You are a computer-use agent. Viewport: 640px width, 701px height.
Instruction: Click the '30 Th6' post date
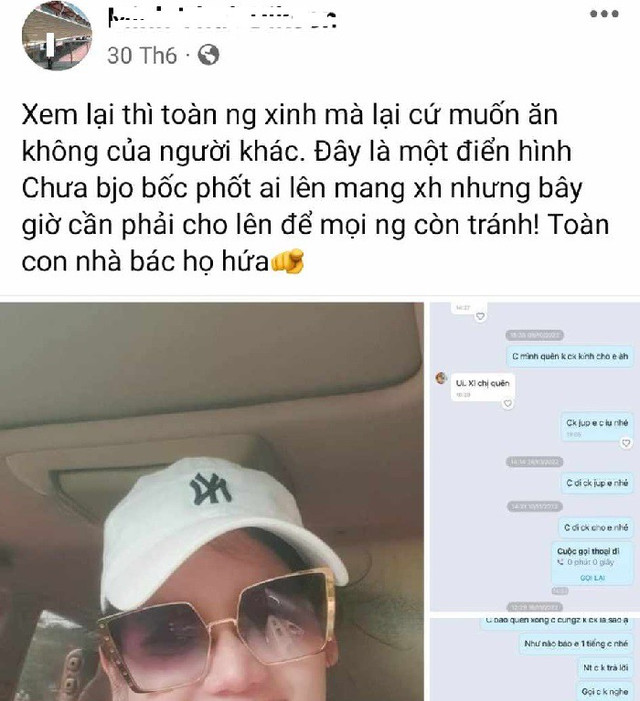pos(142,55)
